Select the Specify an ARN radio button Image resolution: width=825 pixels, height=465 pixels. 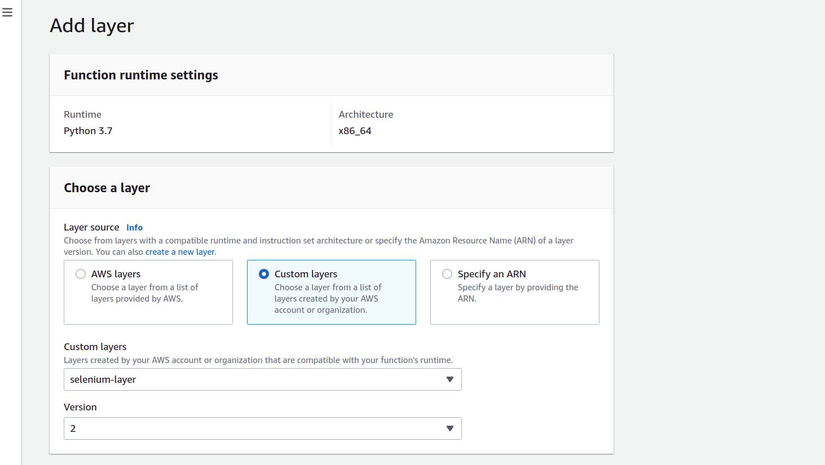pyautogui.click(x=447, y=274)
